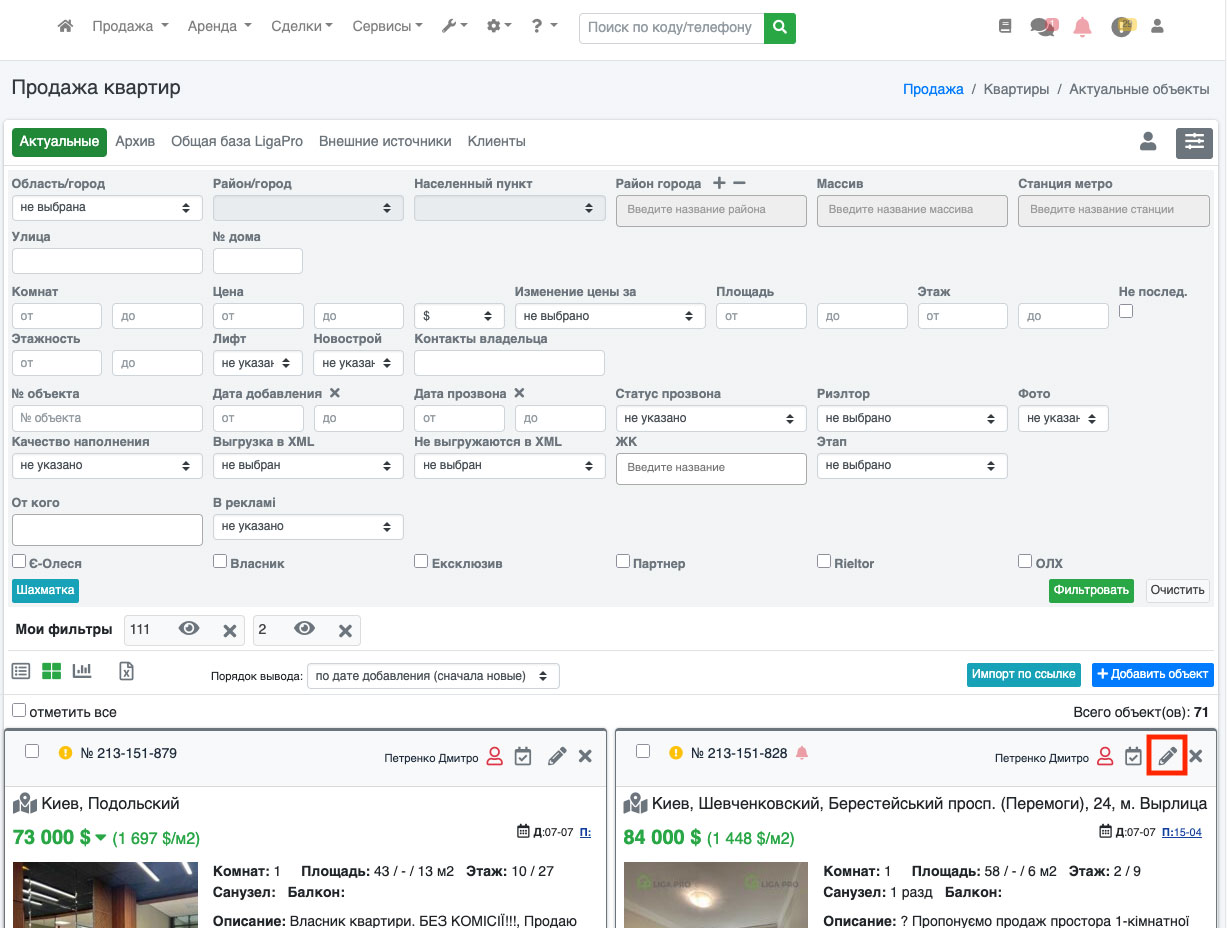Screen dimensions: 1227x928
Task: Open the chat messages icon
Action: tap(1043, 27)
